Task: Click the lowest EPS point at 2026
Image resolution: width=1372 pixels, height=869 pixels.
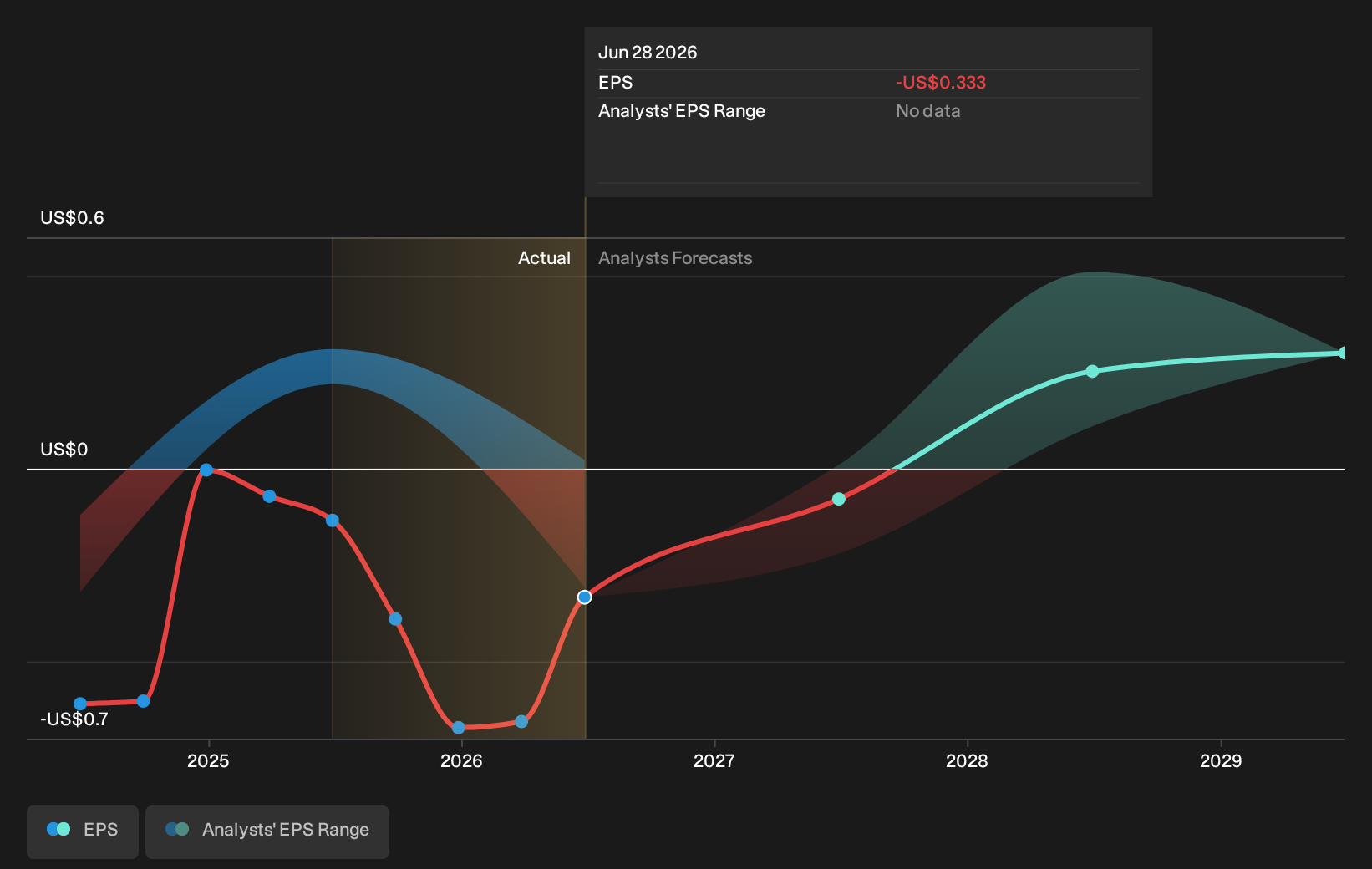Action: (458, 728)
